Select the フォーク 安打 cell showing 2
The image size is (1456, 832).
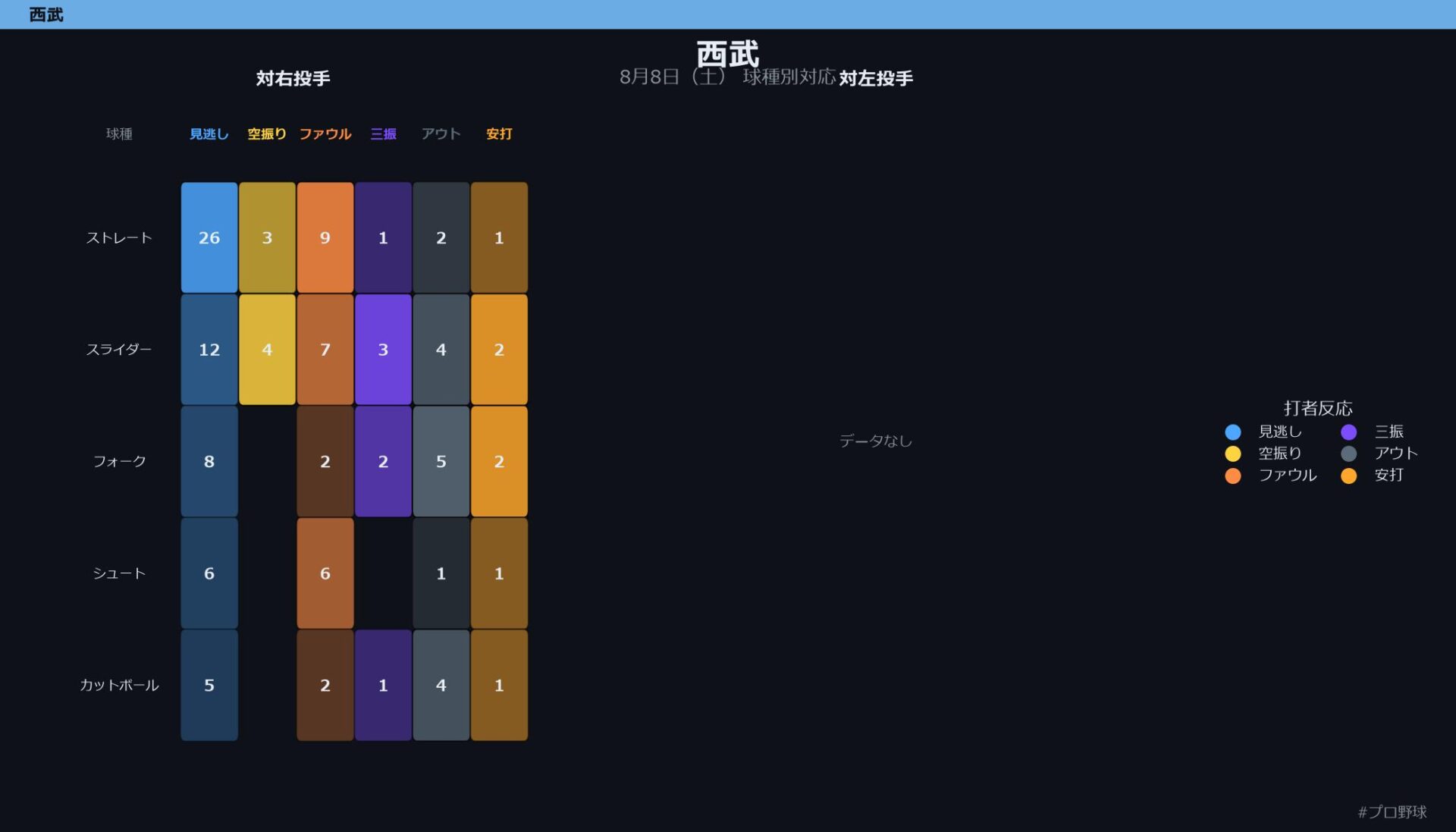point(499,461)
